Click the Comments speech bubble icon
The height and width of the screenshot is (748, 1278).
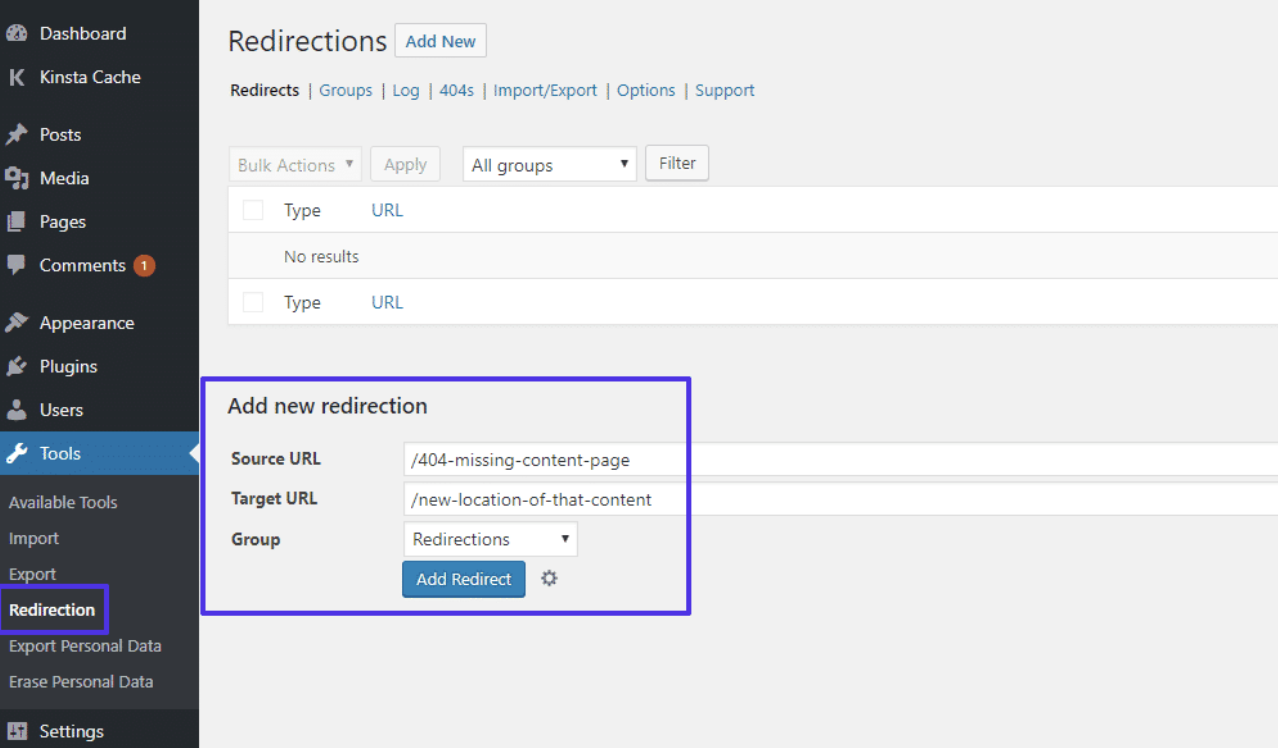tap(16, 265)
